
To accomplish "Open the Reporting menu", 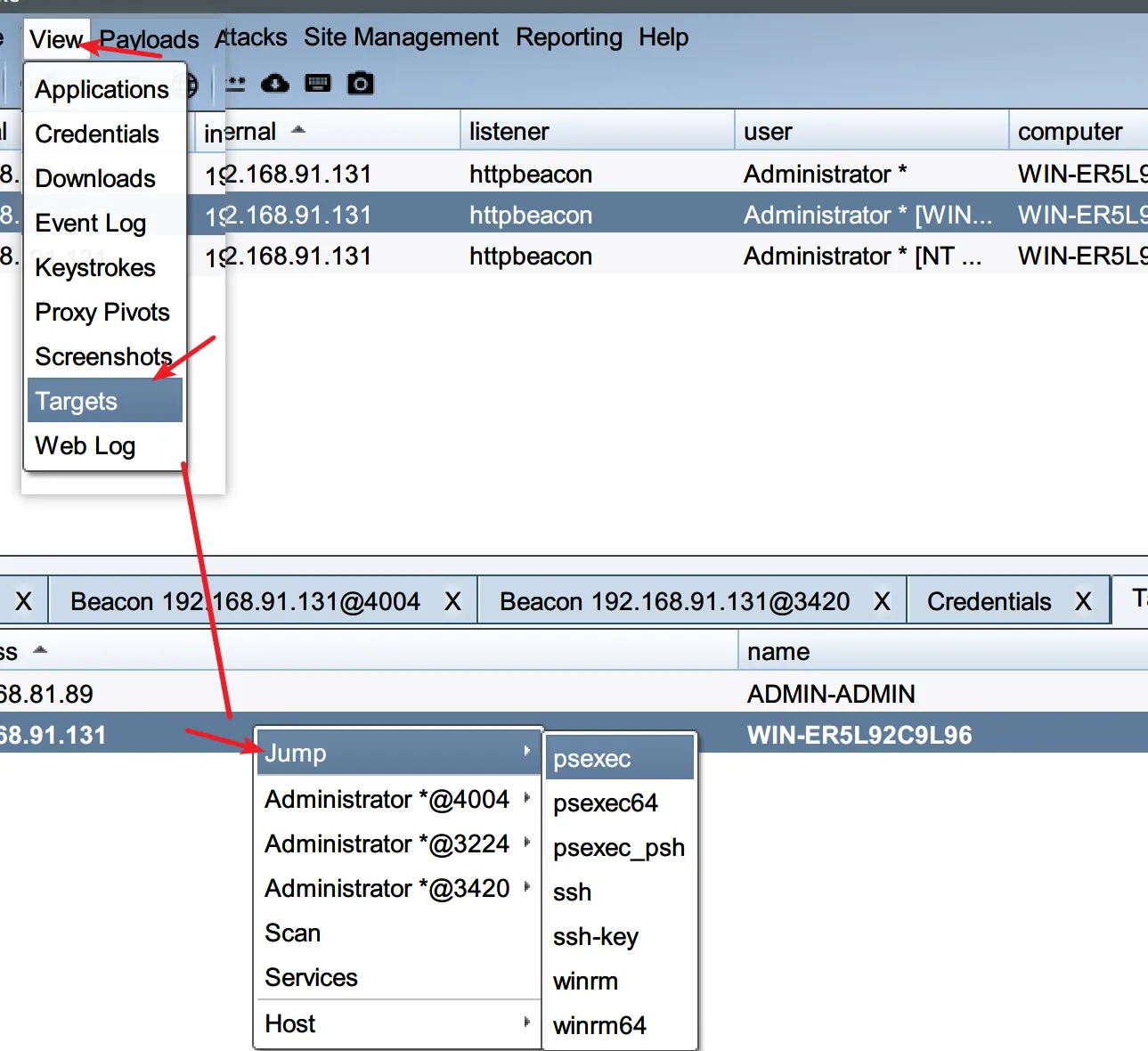I will click(569, 37).
